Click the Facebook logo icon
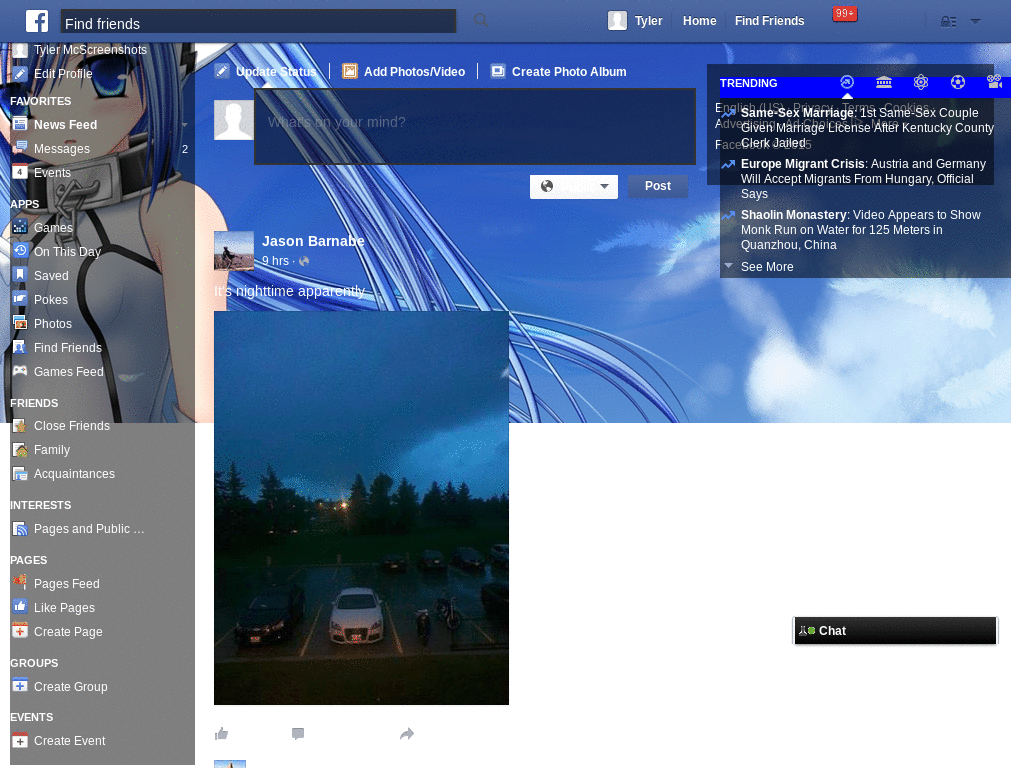Image resolution: width=1024 pixels, height=768 pixels. click(x=37, y=21)
